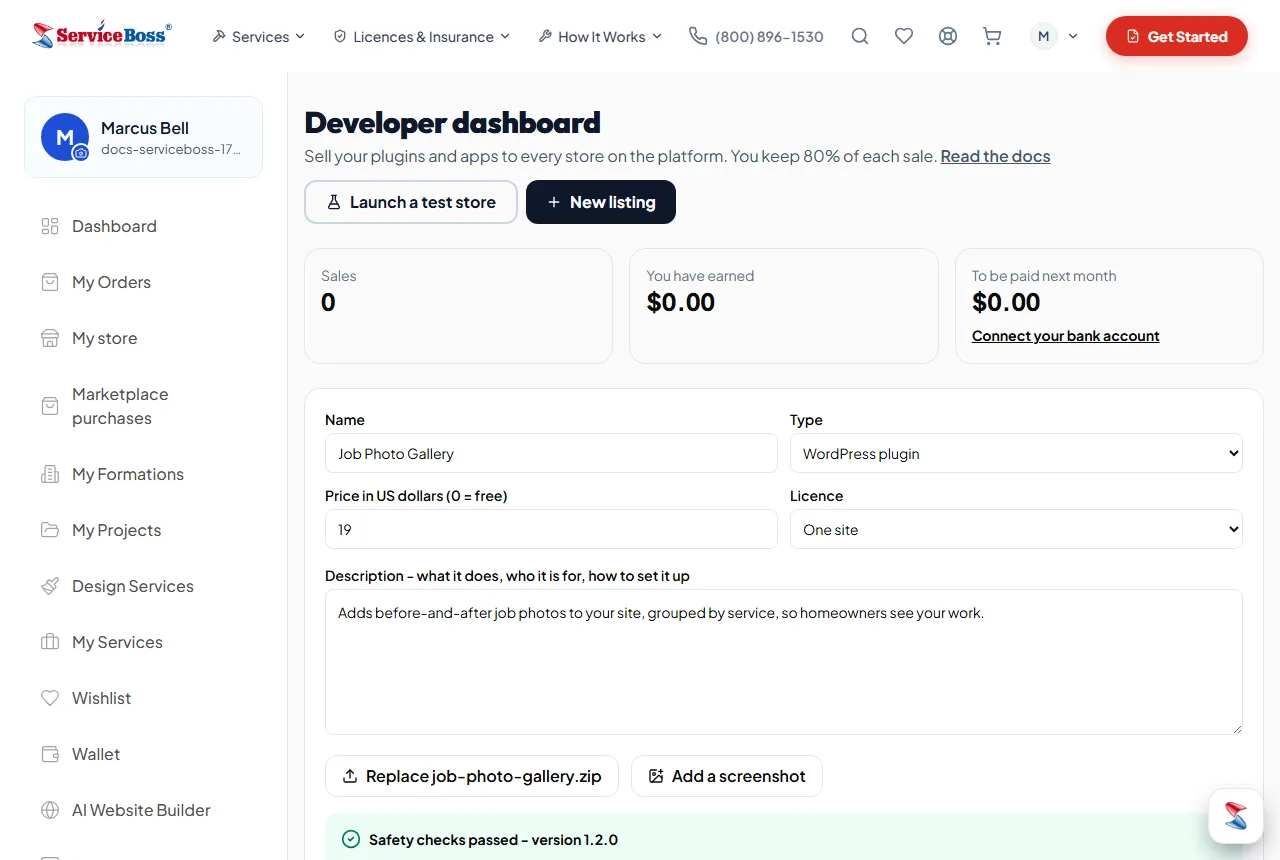This screenshot has height=860, width=1280.
Task: Open the user account M dropdown
Action: tap(1055, 36)
